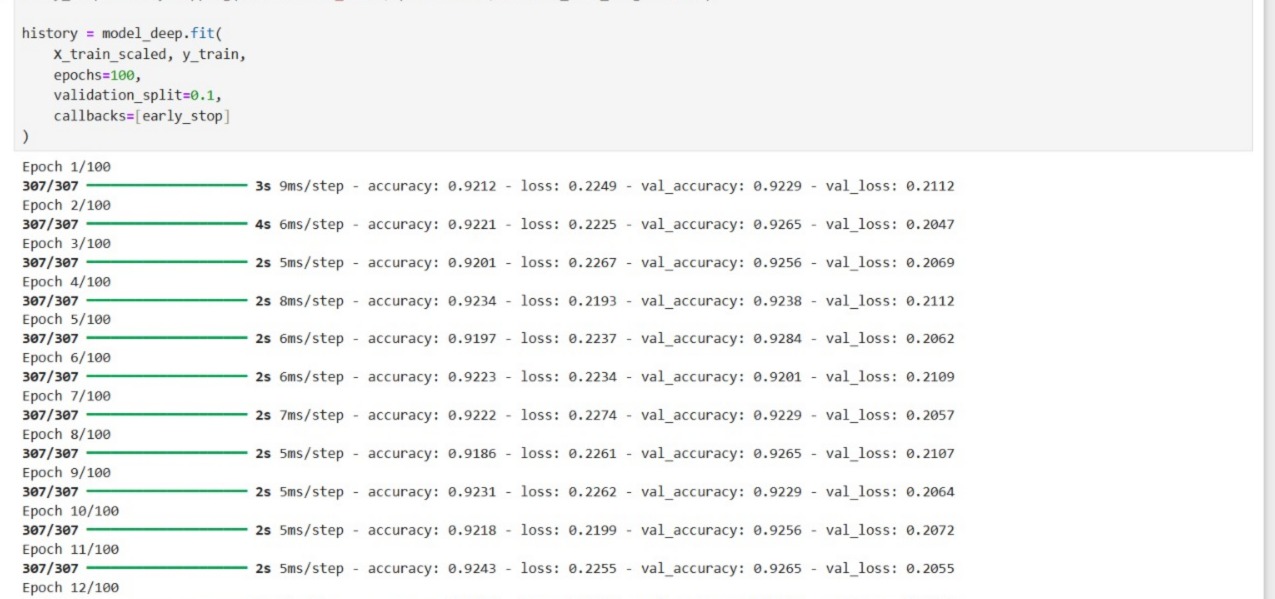Click the 'Epoch 4/100' label

click(x=66, y=282)
